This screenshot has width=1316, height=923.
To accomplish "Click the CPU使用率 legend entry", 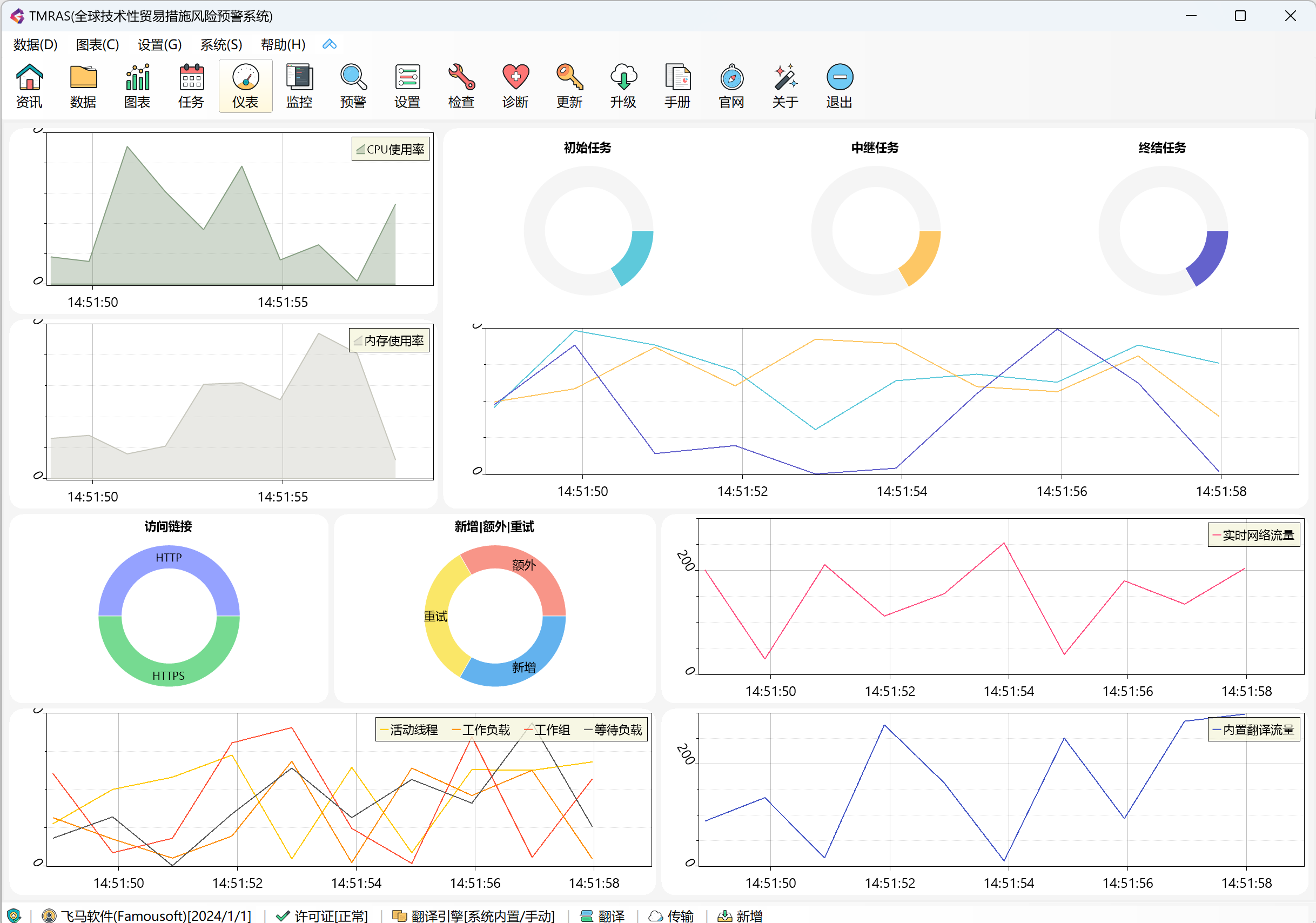I will pyautogui.click(x=391, y=150).
